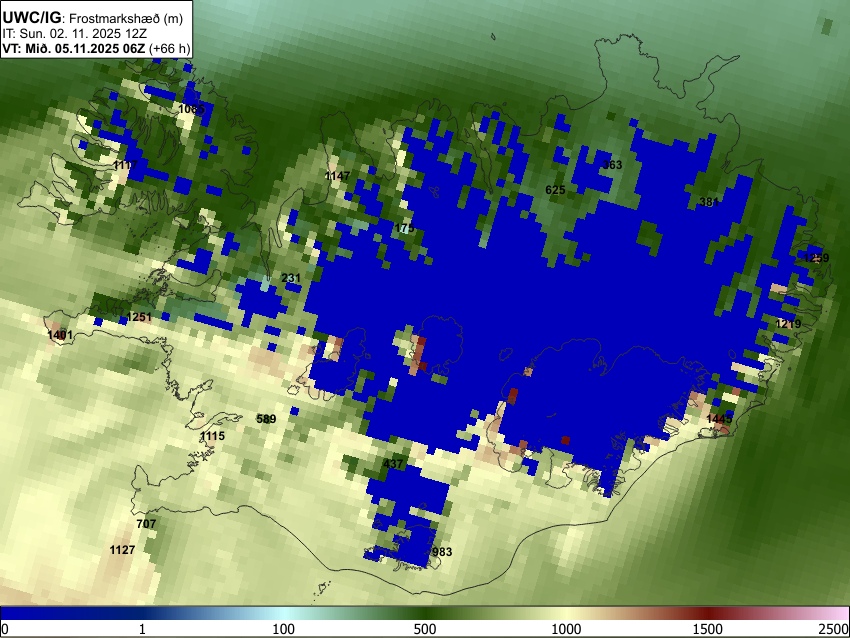Click the map value label 1115
Image resolution: width=850 pixels, height=638 pixels.
(x=212, y=436)
